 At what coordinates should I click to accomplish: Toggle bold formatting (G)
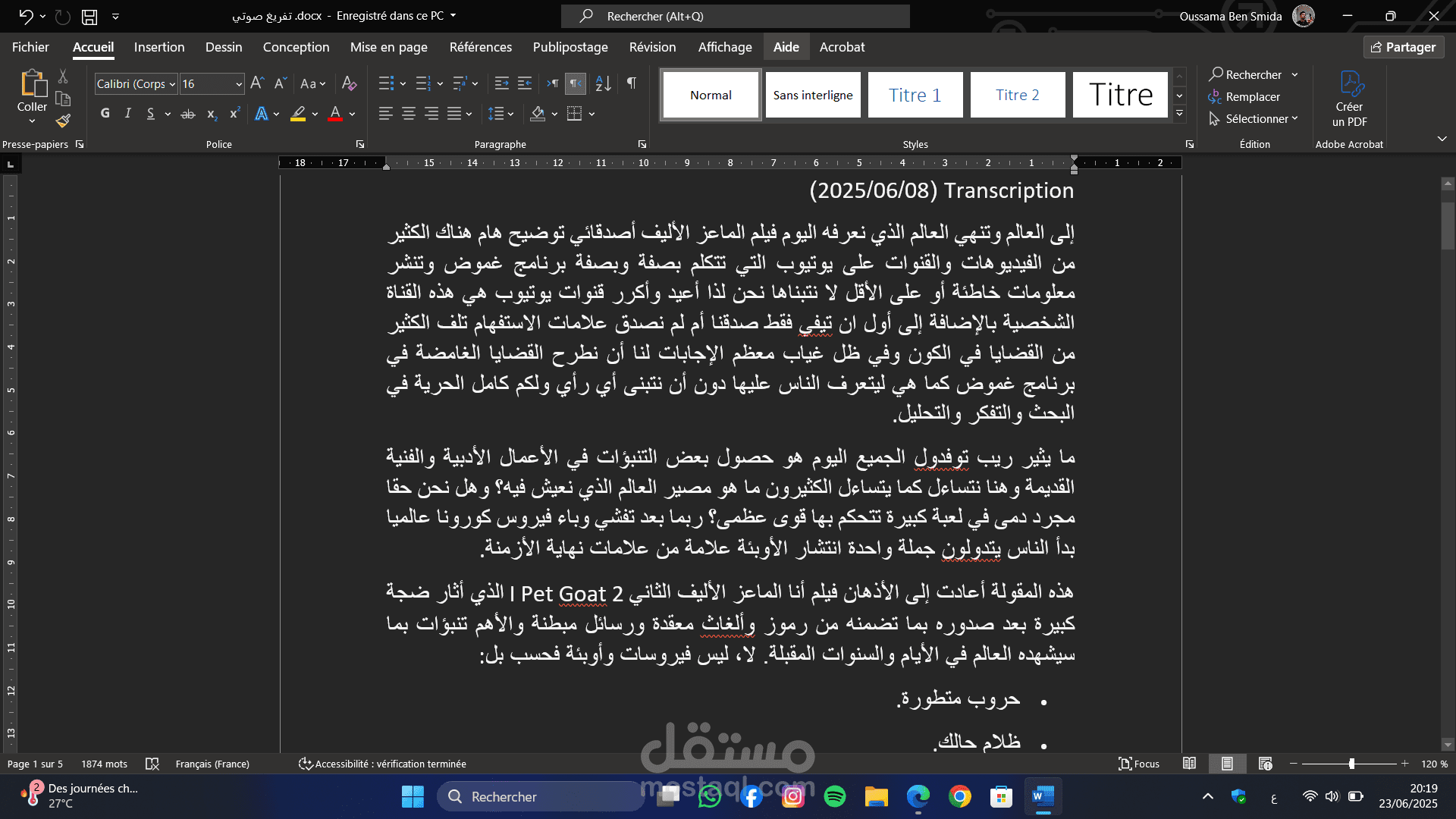105,114
